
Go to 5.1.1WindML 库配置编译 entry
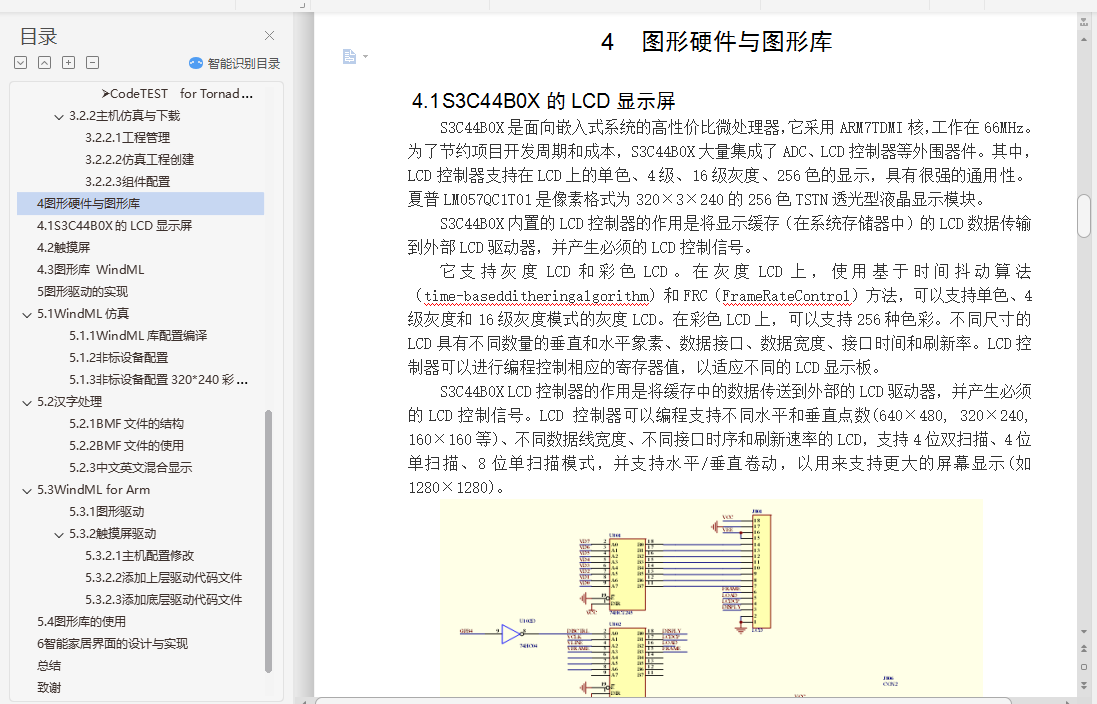[x=138, y=336]
